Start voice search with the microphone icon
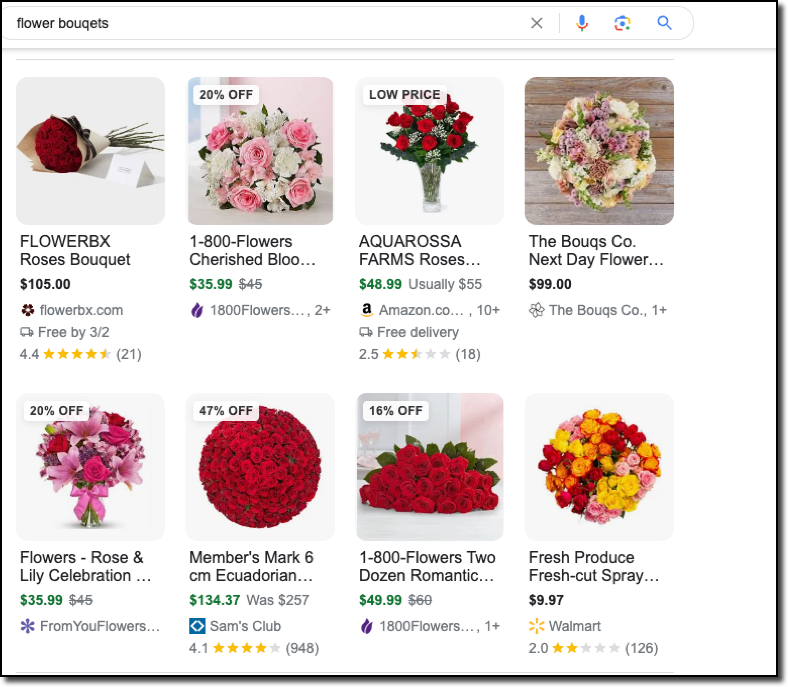The image size is (788, 687). [x=581, y=23]
